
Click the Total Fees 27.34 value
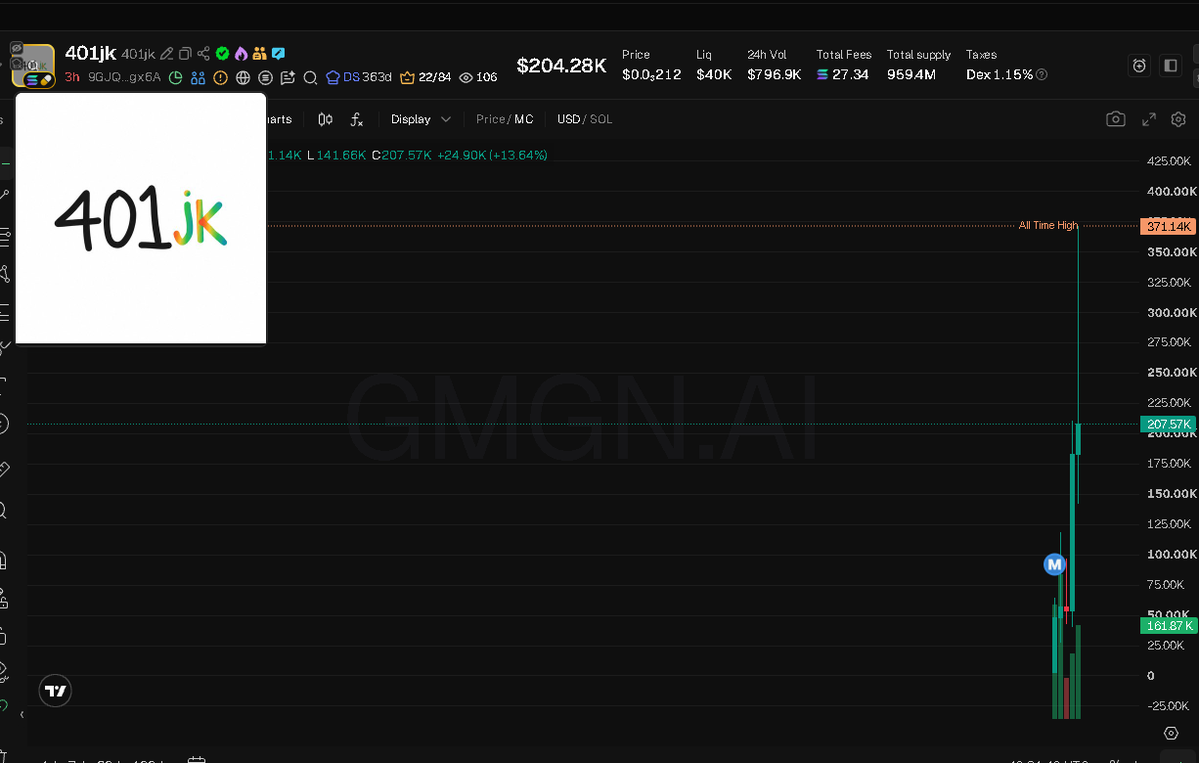click(843, 75)
